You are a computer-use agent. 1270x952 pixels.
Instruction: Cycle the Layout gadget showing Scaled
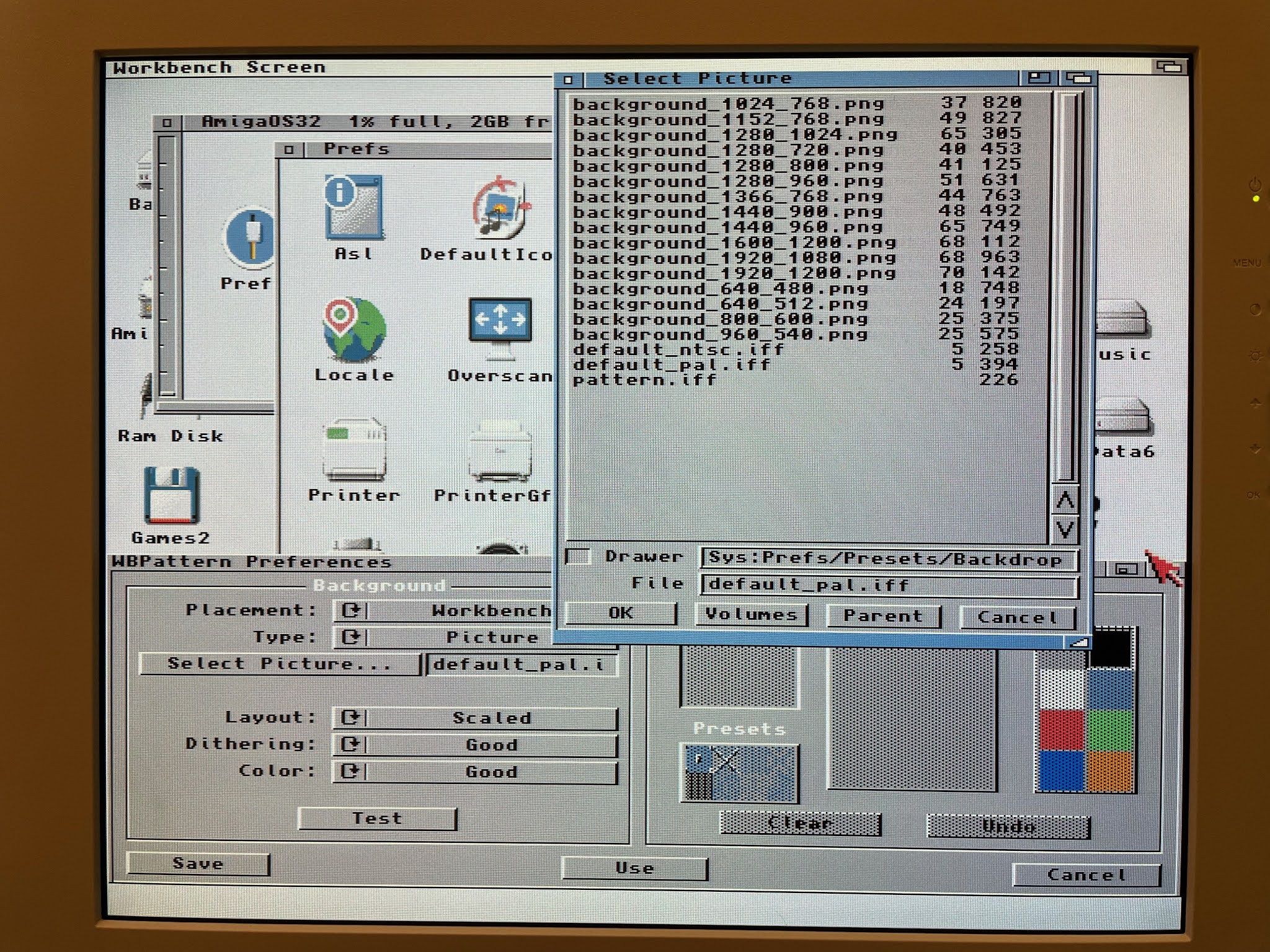pos(475,718)
